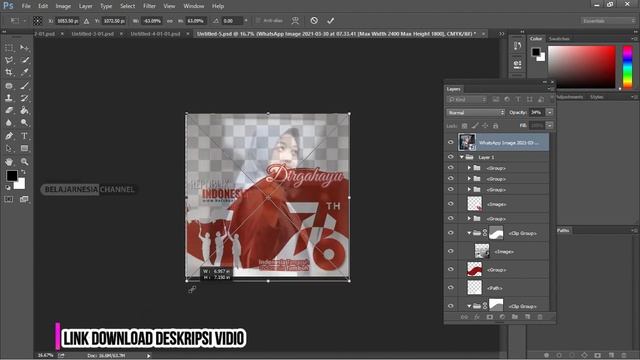
Task: Open the Filter menu
Action: pos(149,6)
